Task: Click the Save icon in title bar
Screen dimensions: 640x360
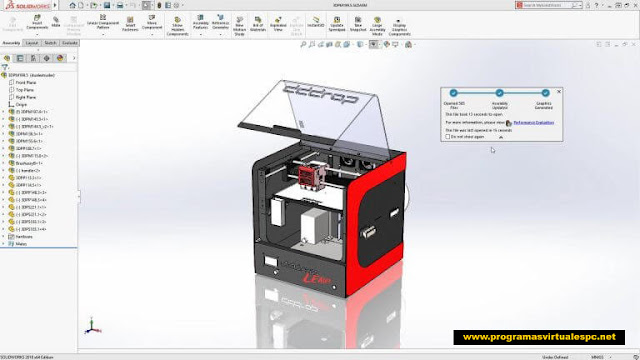Action: [107, 5]
